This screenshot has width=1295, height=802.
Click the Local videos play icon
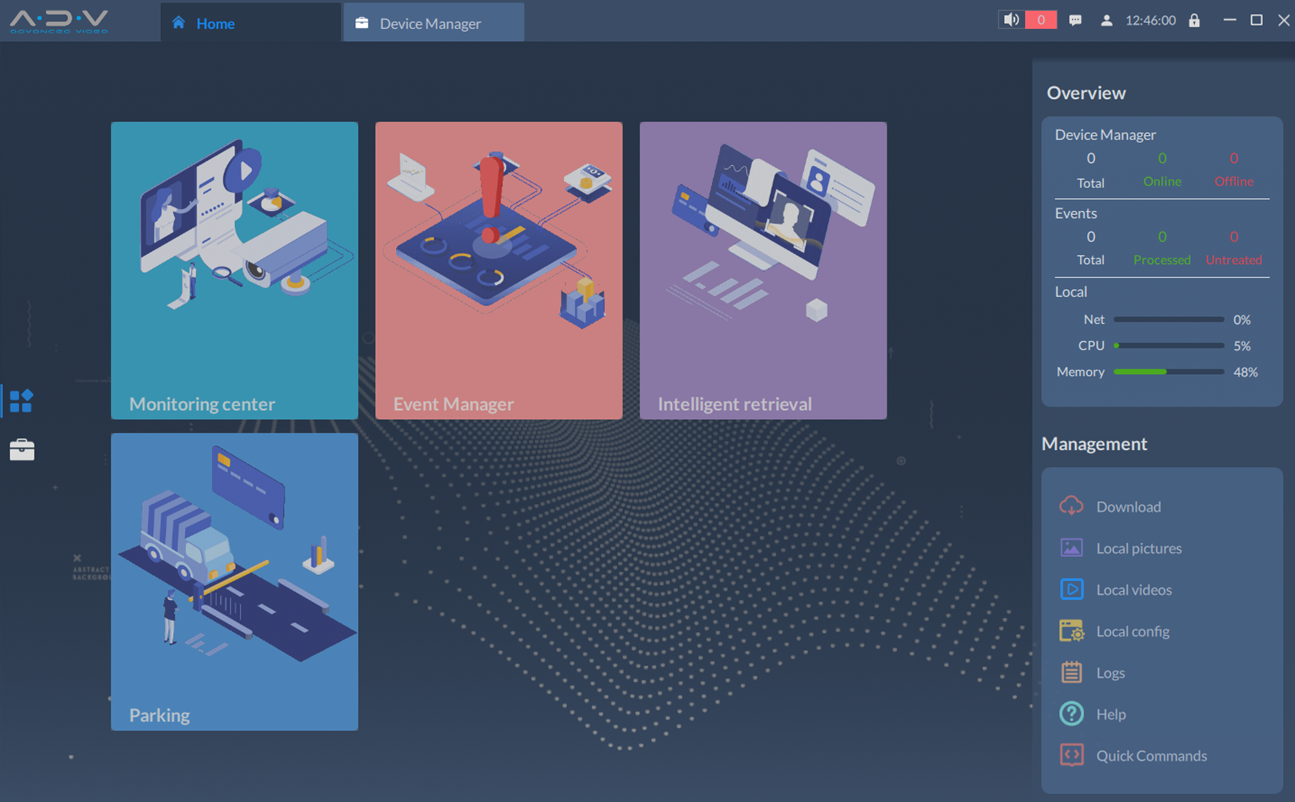(x=1071, y=590)
